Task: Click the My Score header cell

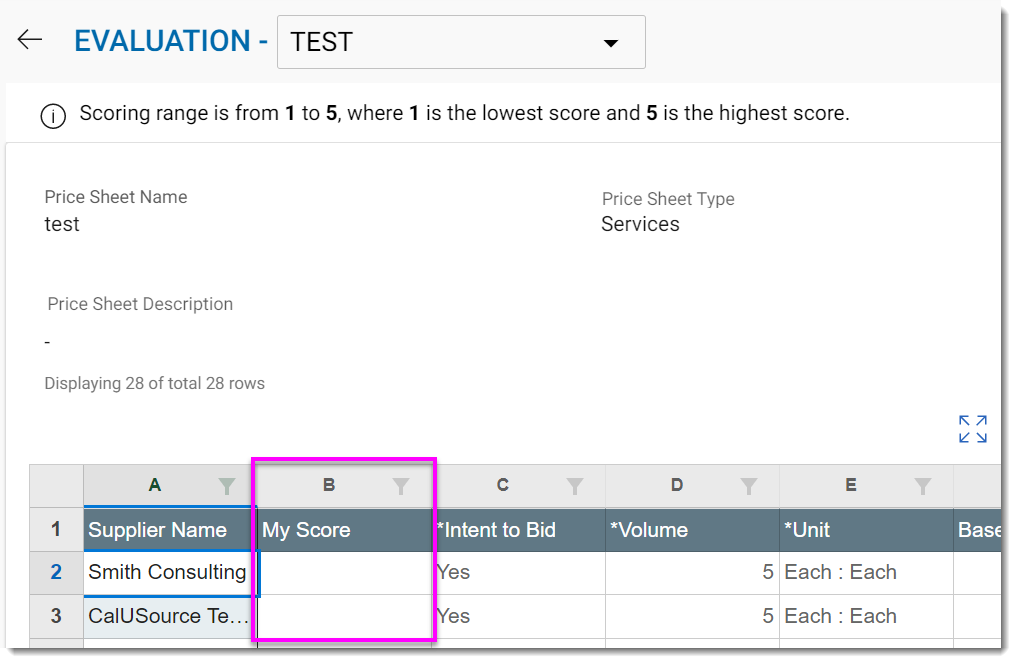Action: click(x=345, y=530)
